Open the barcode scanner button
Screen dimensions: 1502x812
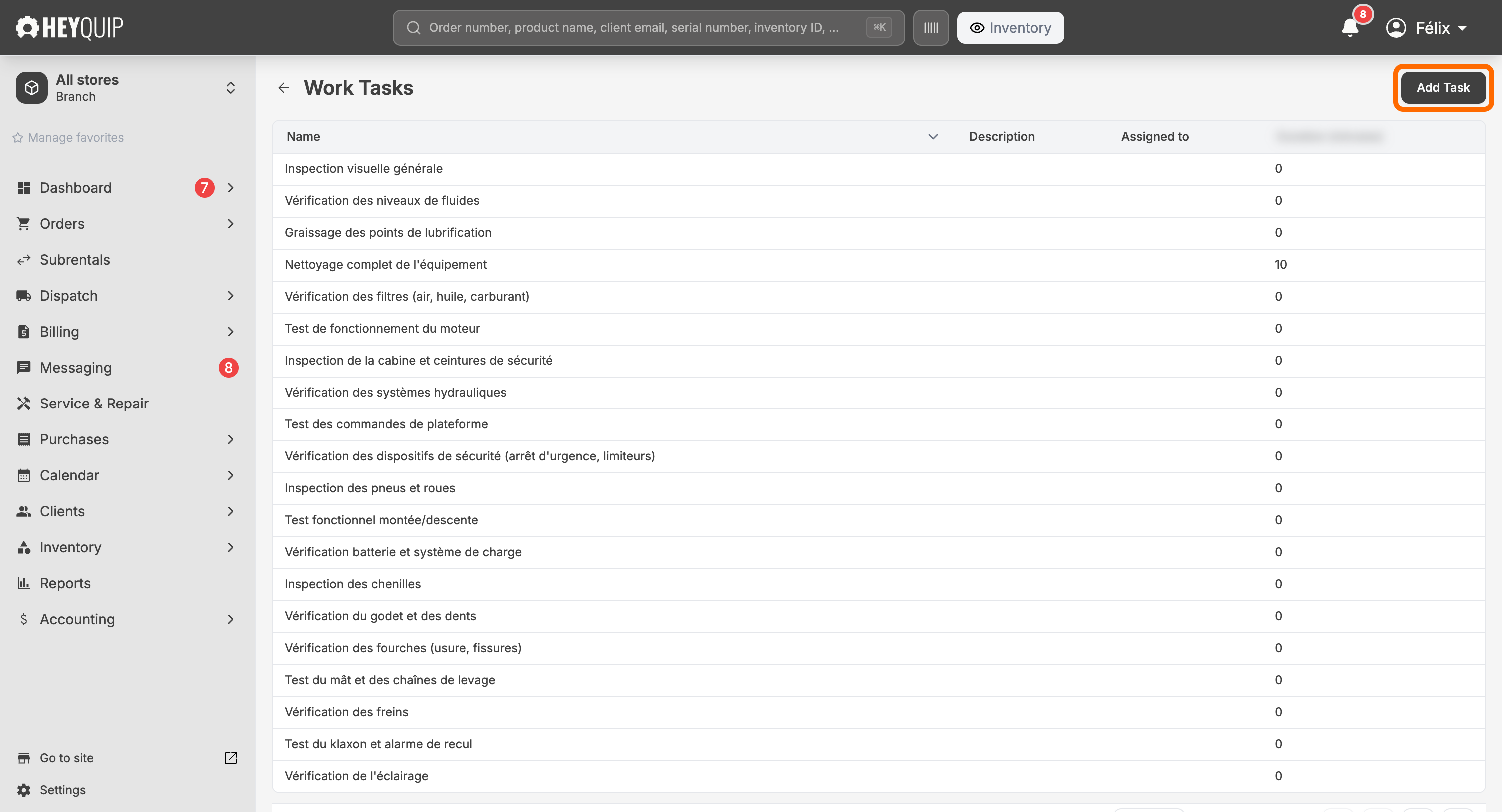930,28
